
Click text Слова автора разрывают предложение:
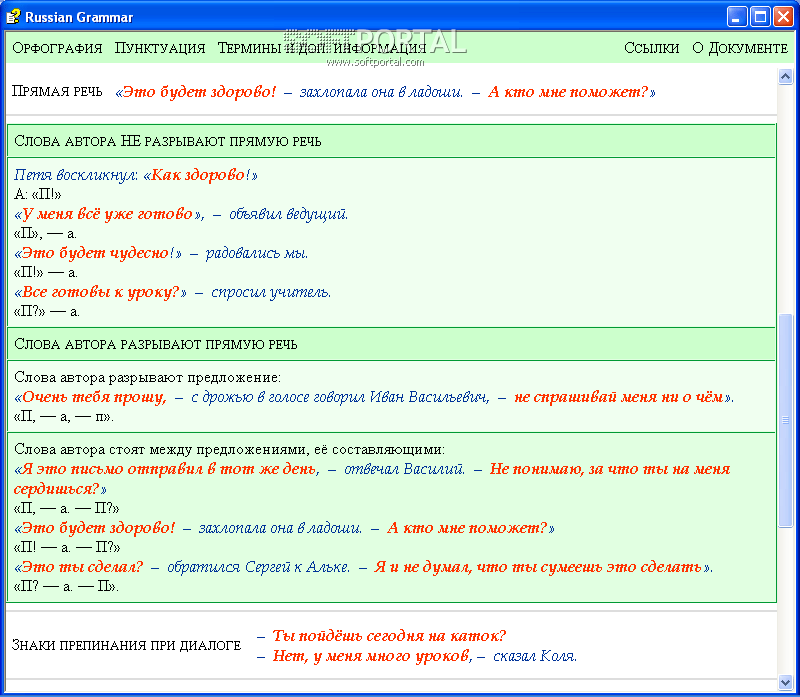[x=147, y=378]
